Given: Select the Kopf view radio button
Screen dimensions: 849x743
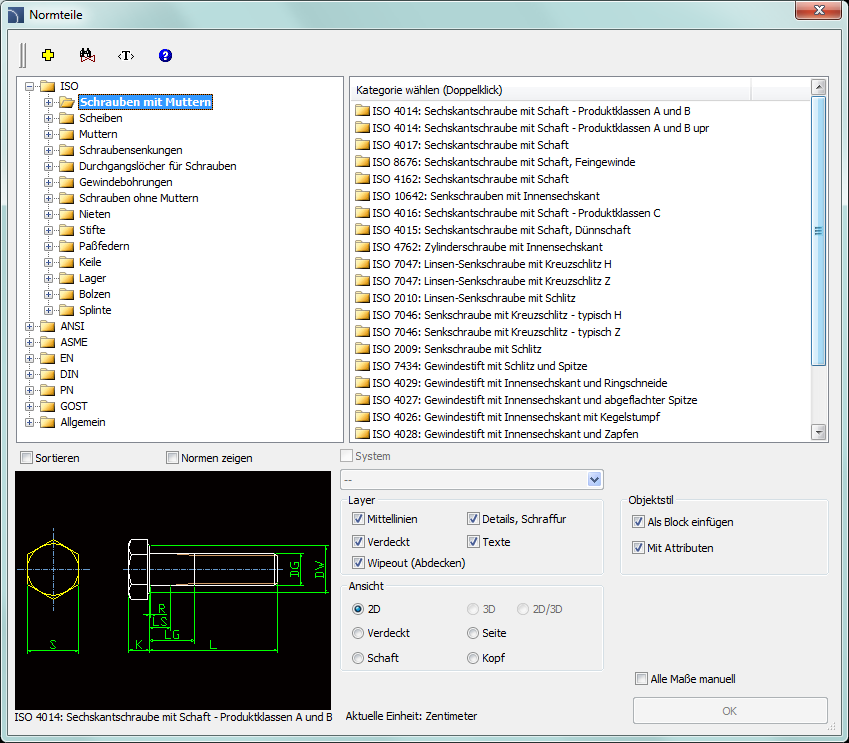Looking at the screenshot, I should click(x=473, y=658).
